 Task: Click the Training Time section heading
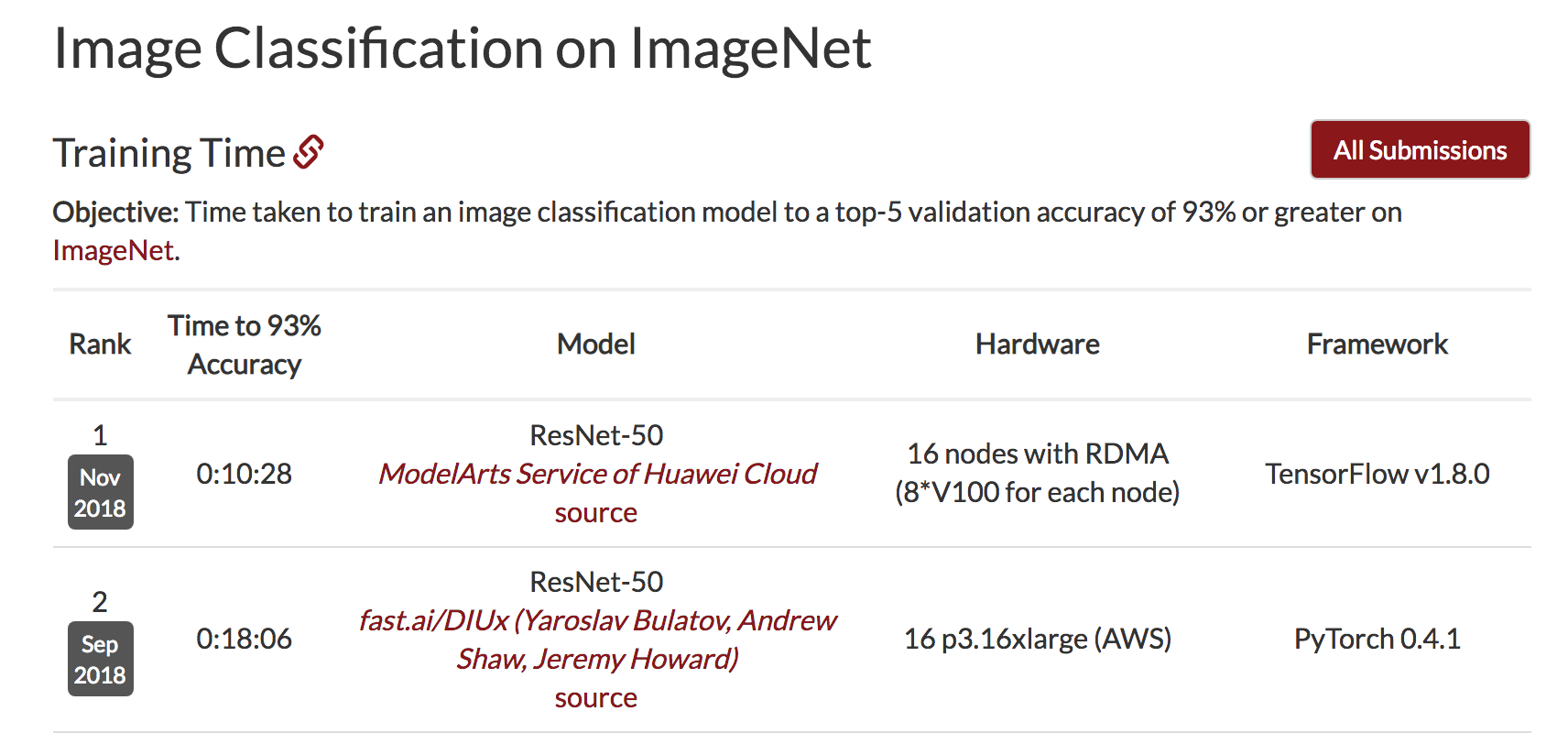pyautogui.click(x=169, y=153)
